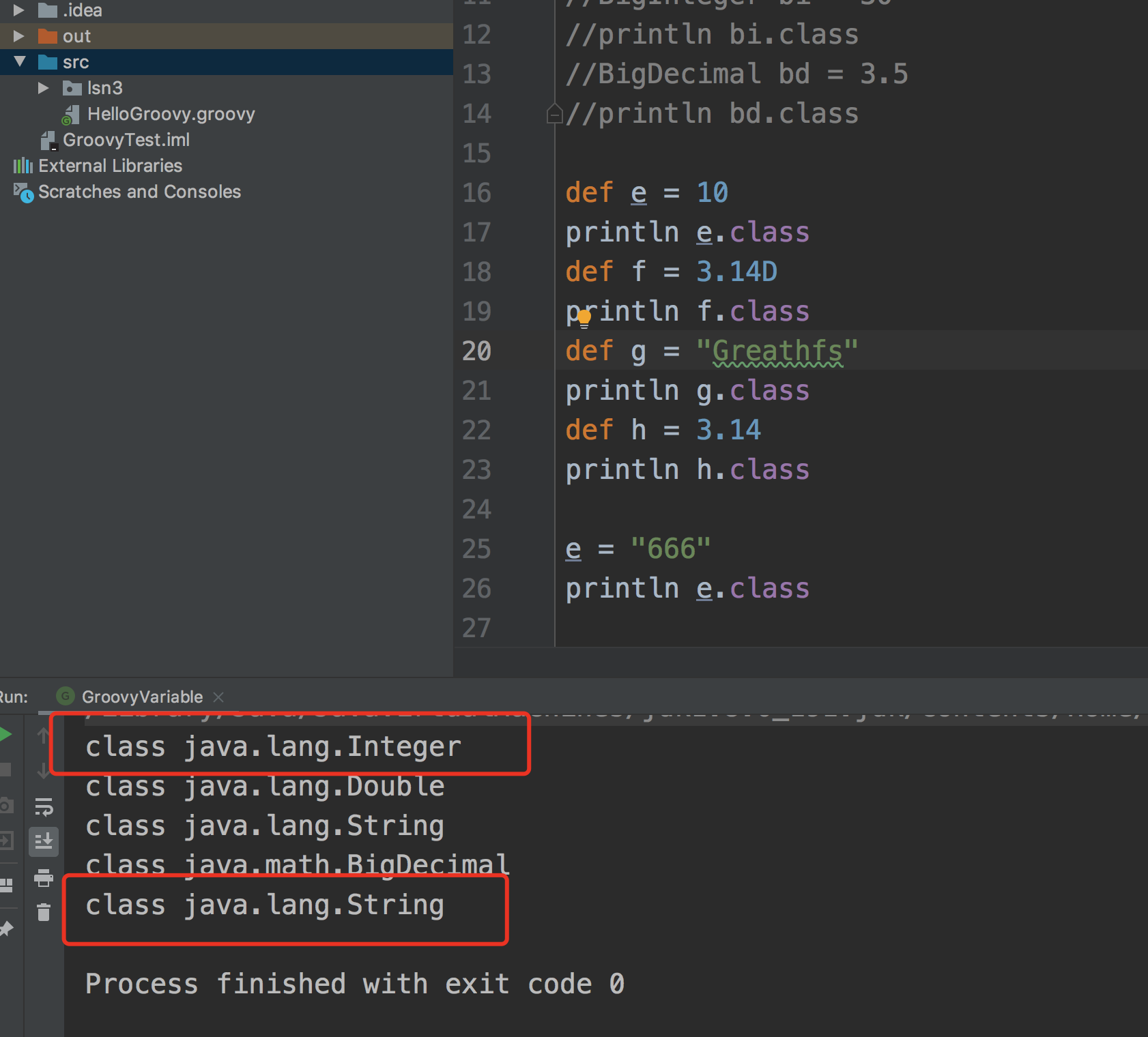Viewport: 1148px width, 1037px height.
Task: Select the out folder in project tree
Action: click(76, 36)
